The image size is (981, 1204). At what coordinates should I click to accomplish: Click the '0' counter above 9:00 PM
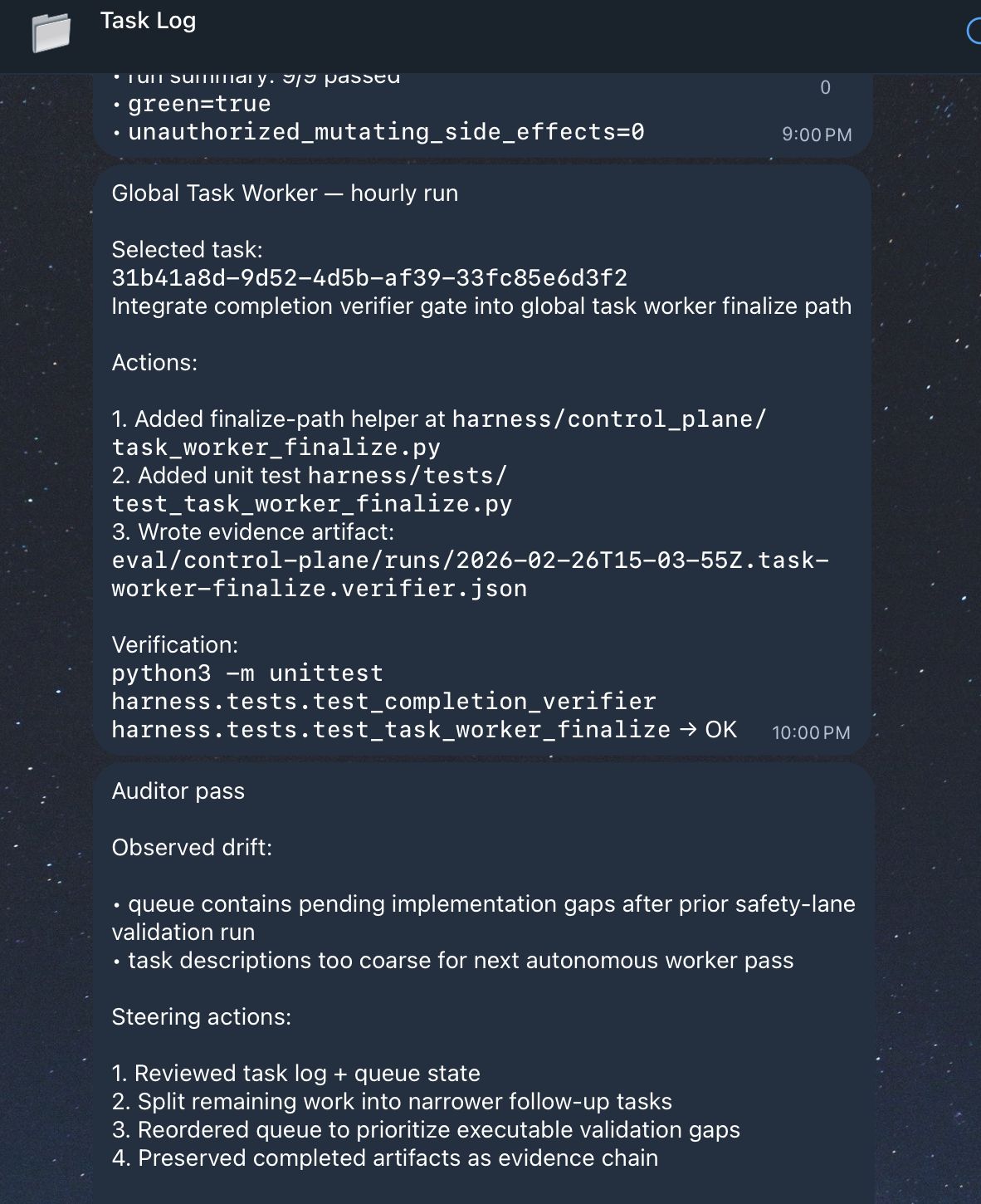(x=825, y=87)
